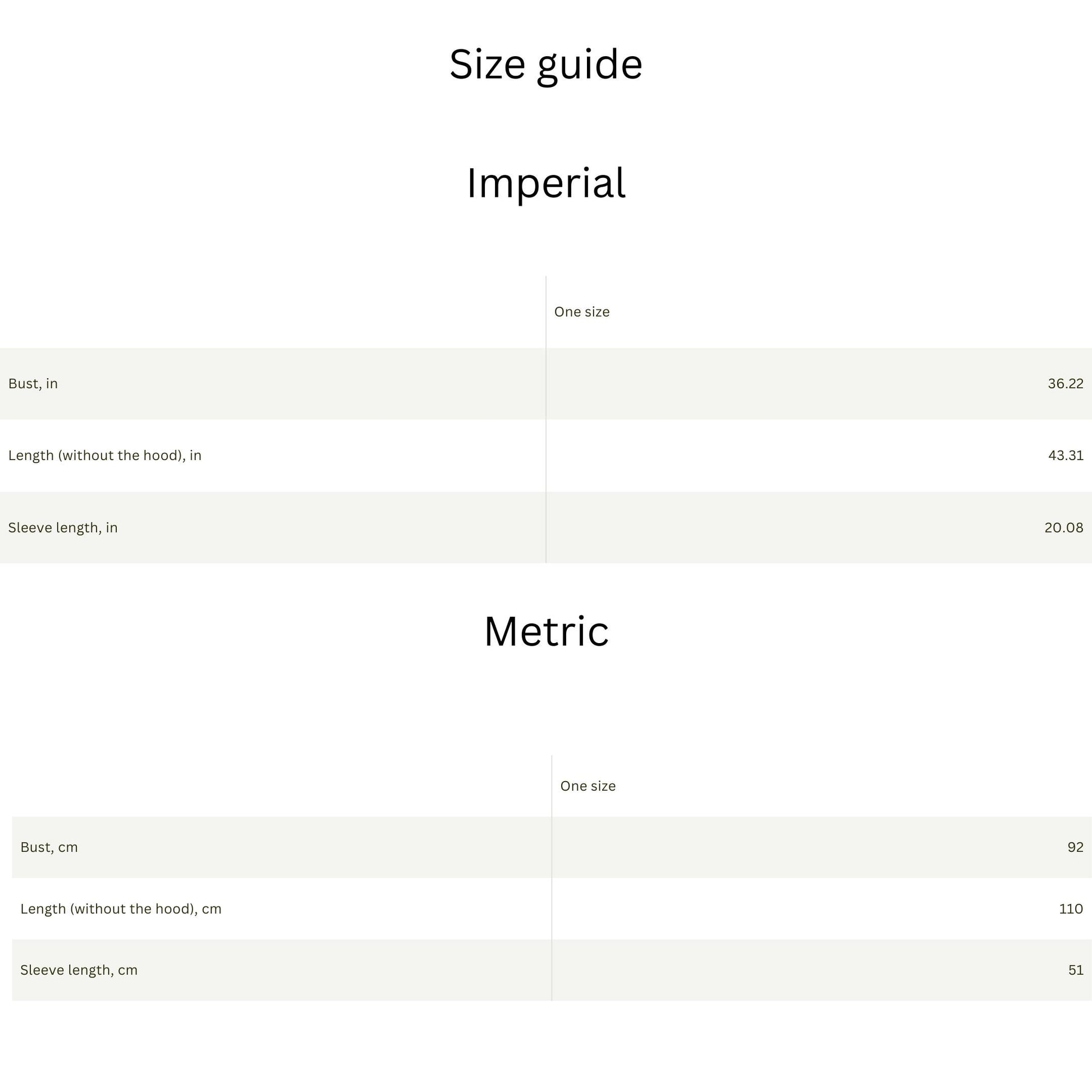Click the 51 sleeve length value
This screenshot has height=1092, width=1092.
[x=1076, y=970]
